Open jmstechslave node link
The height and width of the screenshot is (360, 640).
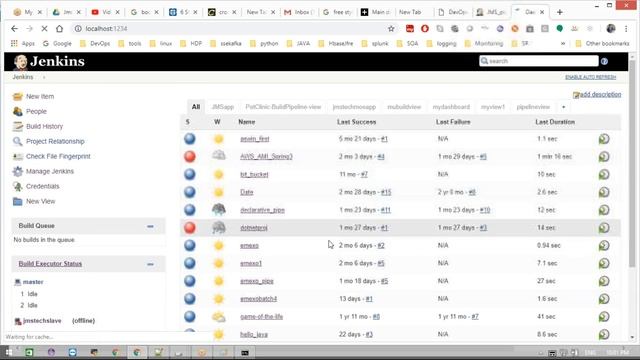pyautogui.click(x=42, y=321)
